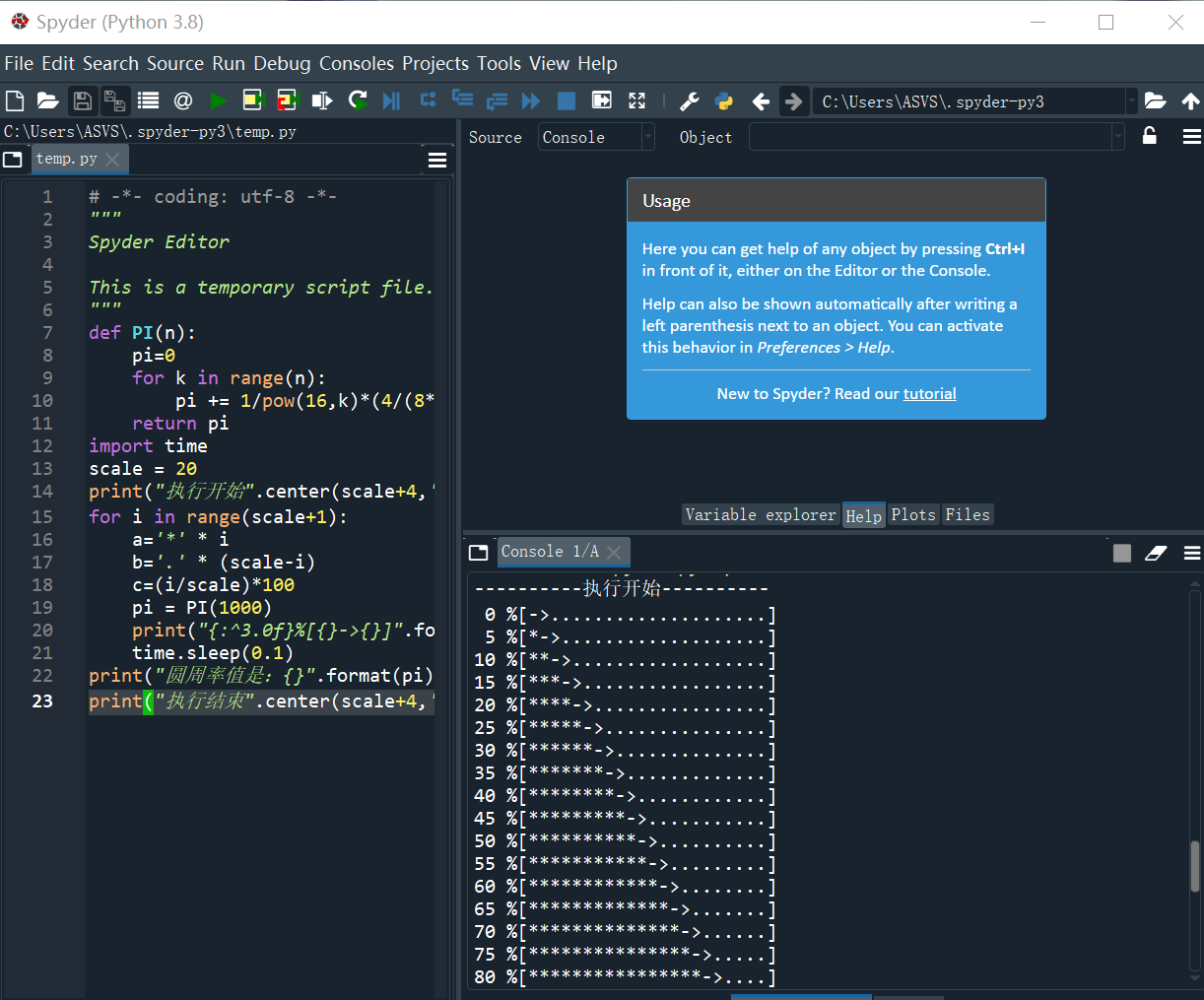Close the temp.py tab

112,160
